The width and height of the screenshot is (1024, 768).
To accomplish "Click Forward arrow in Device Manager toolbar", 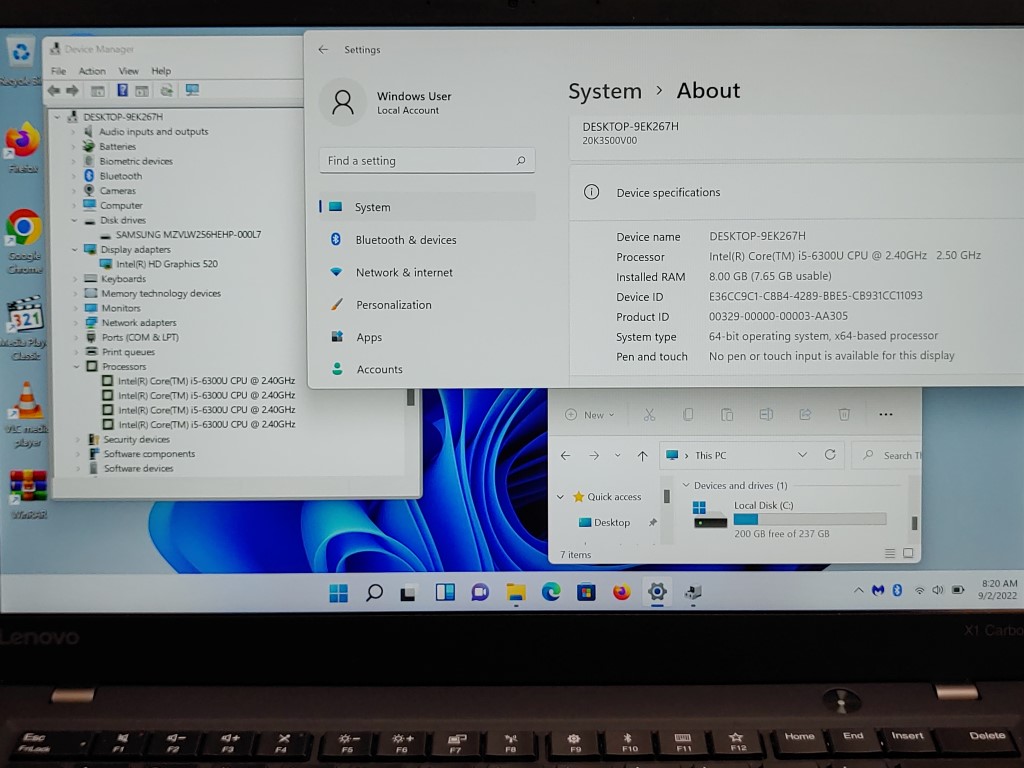I will coord(72,91).
